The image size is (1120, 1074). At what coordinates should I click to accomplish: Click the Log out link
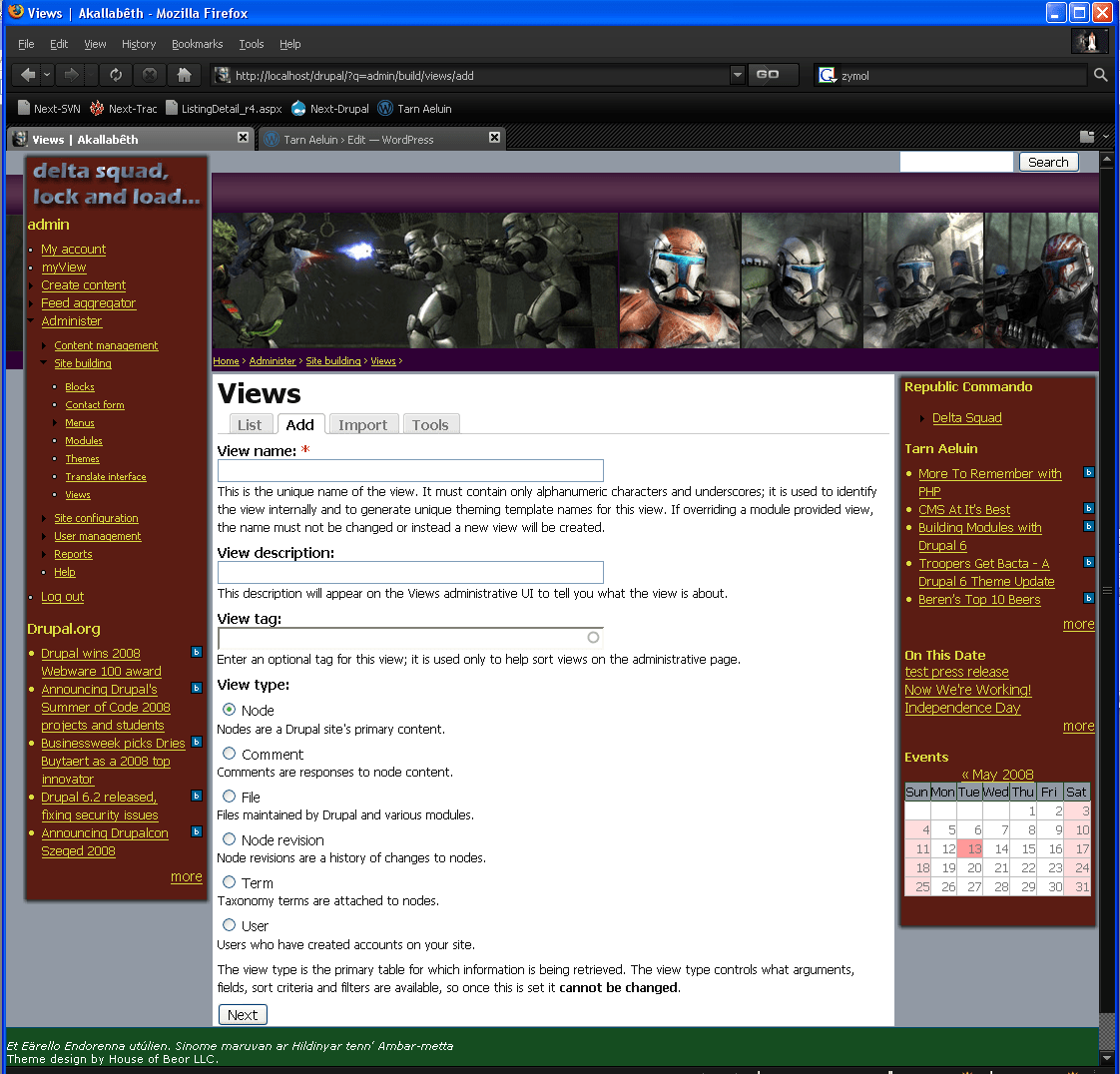[62, 596]
